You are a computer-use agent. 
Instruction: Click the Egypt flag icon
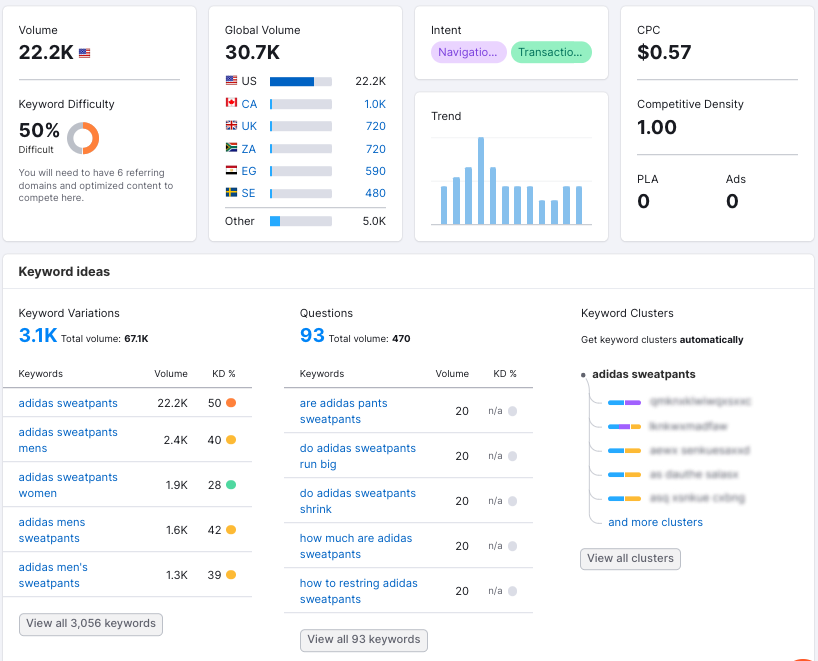point(231,171)
